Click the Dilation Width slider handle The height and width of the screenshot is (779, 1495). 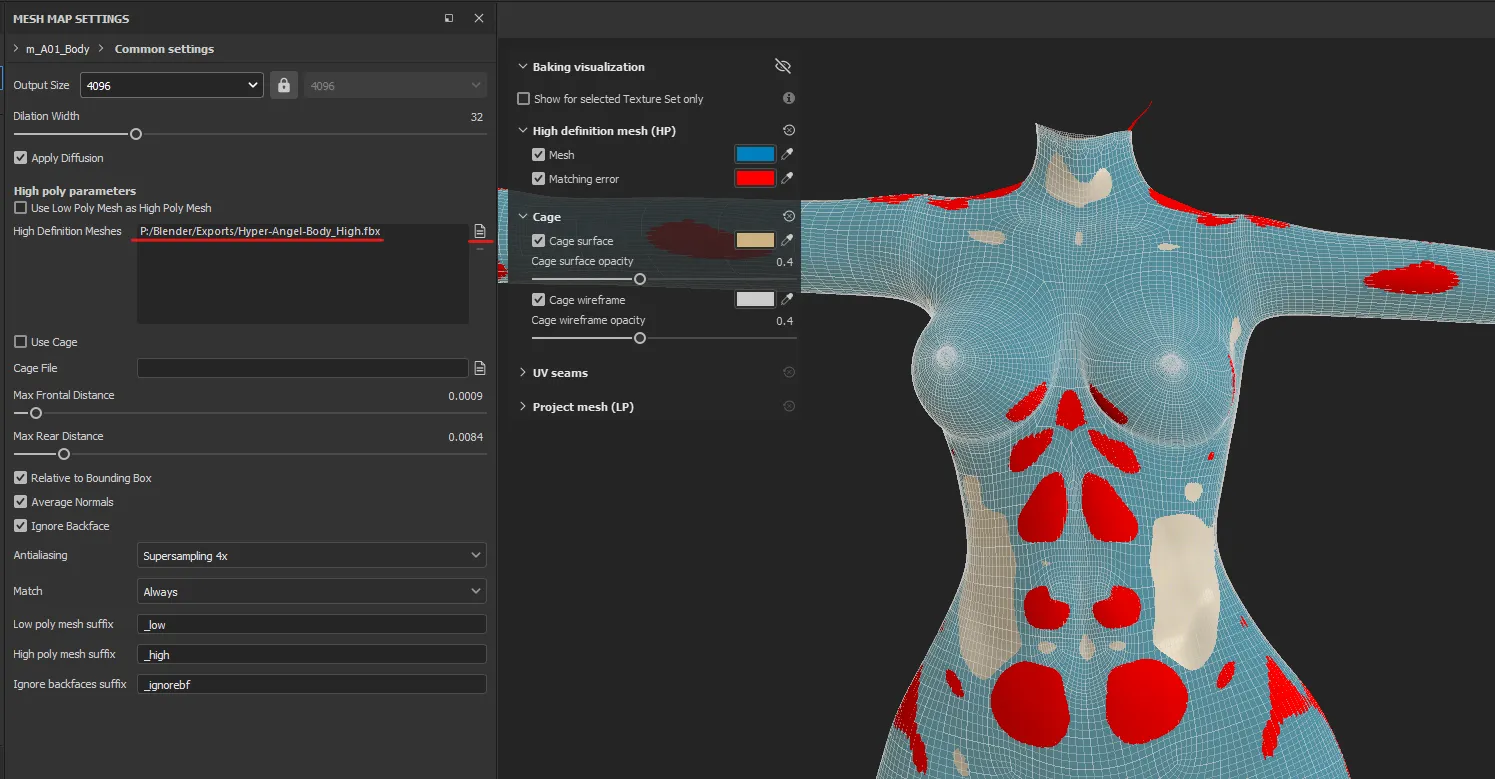[136, 134]
